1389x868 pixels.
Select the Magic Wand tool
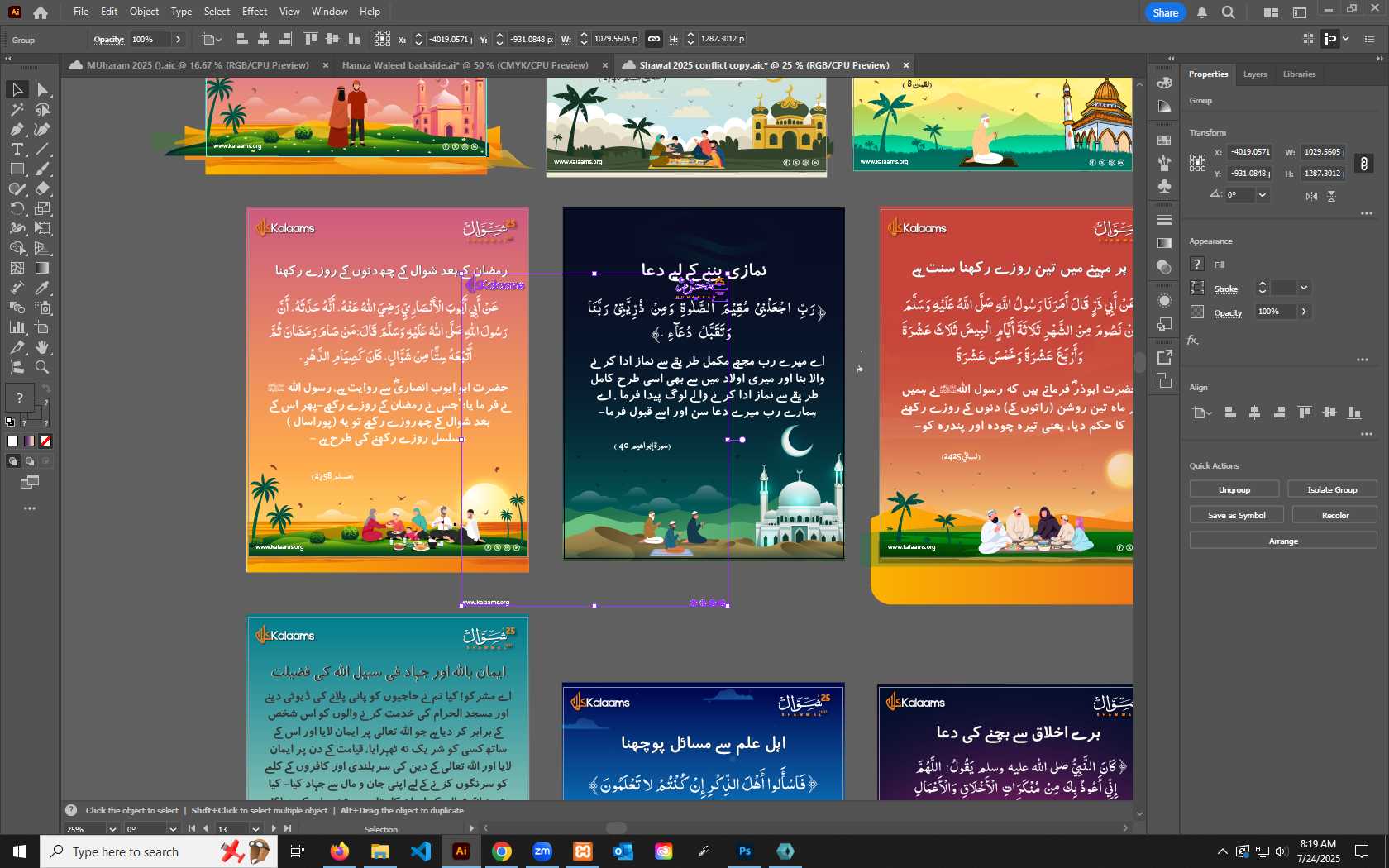click(x=17, y=109)
